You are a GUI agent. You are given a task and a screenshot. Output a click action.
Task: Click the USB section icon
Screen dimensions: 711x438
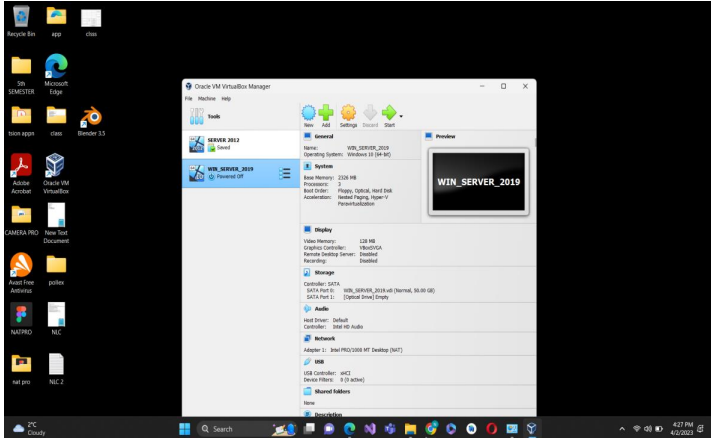coord(307,361)
